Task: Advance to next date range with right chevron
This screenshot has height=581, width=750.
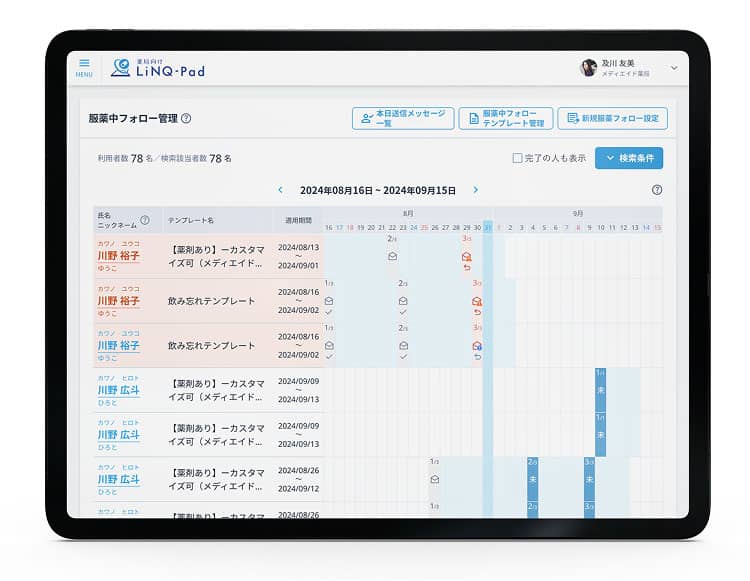Action: pyautogui.click(x=475, y=190)
